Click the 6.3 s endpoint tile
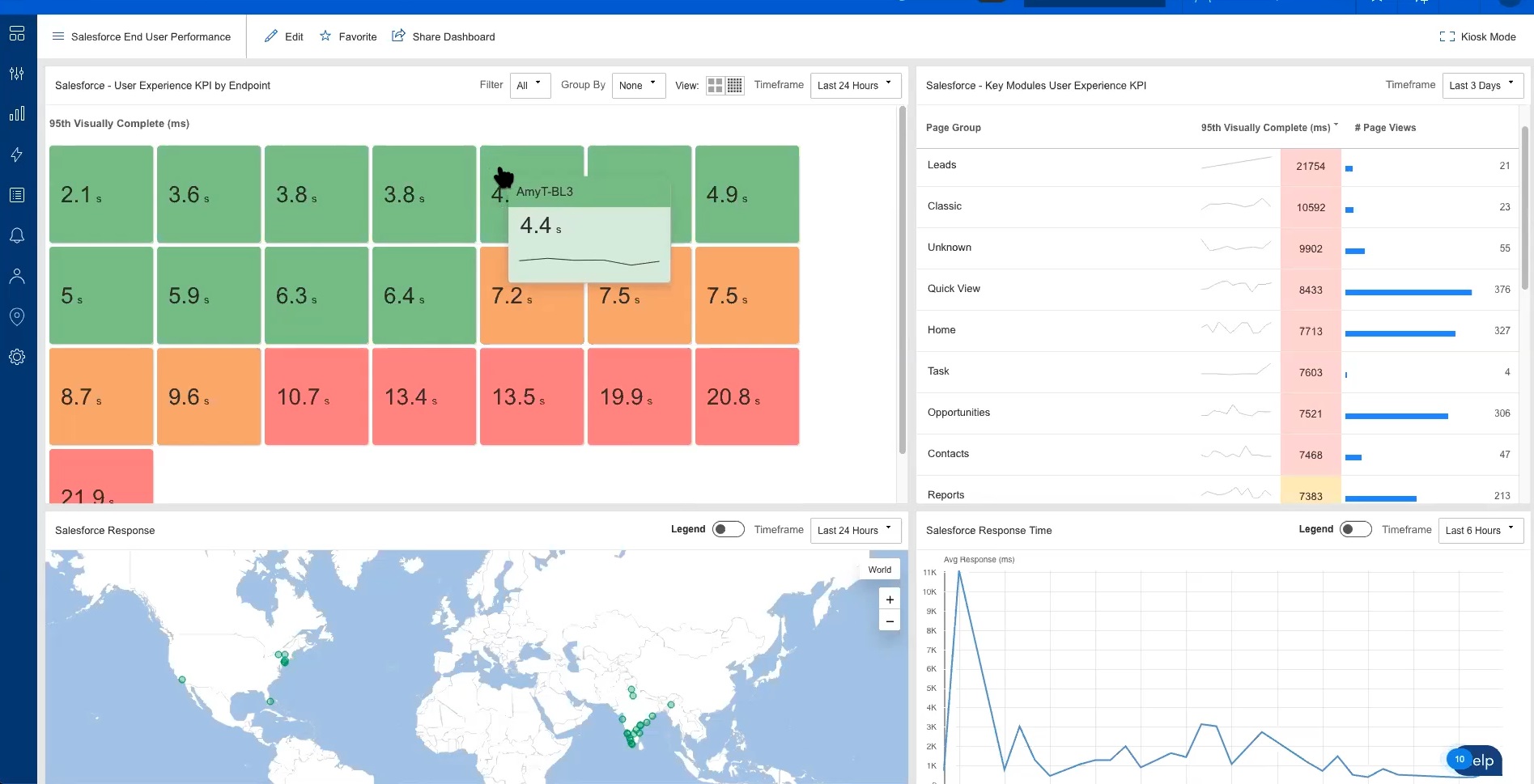The height and width of the screenshot is (784, 1534). [317, 295]
